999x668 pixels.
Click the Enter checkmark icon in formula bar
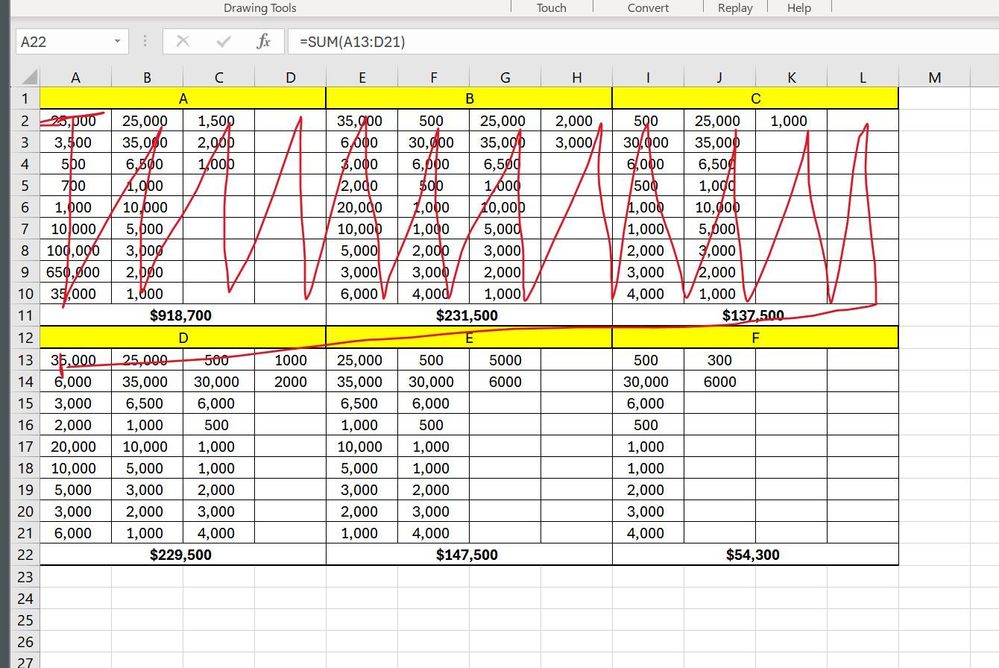click(223, 41)
